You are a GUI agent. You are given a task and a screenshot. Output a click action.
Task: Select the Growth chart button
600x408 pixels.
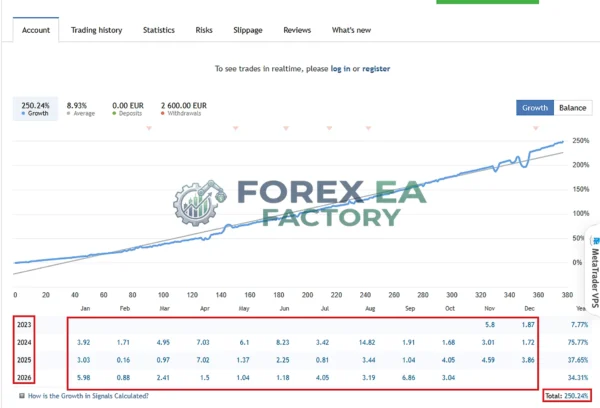coord(535,108)
